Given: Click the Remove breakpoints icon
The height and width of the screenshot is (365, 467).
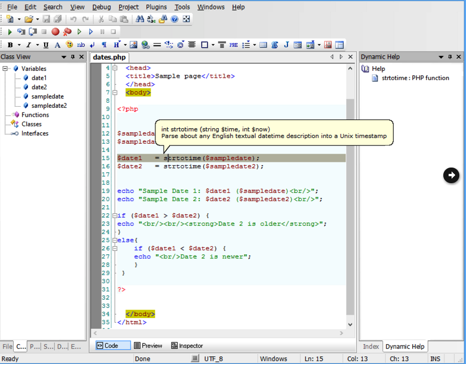Looking at the screenshot, I should coord(67,32).
